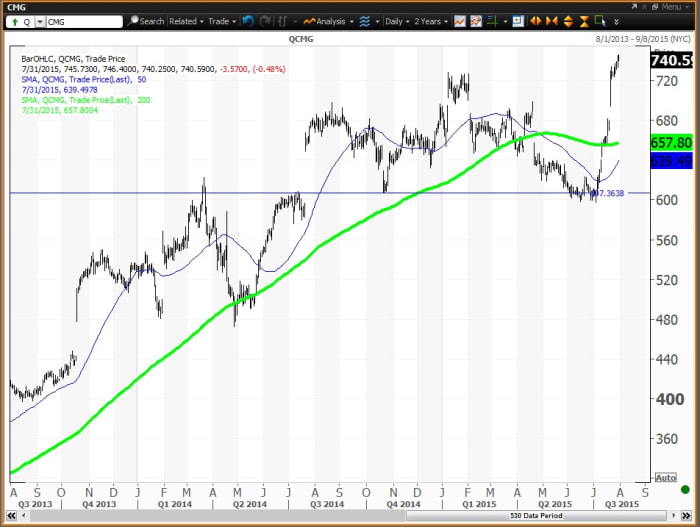This screenshot has width=700, height=527.
Task: Click the pop-out arrow icon in title bar
Action: click(x=634, y=7)
